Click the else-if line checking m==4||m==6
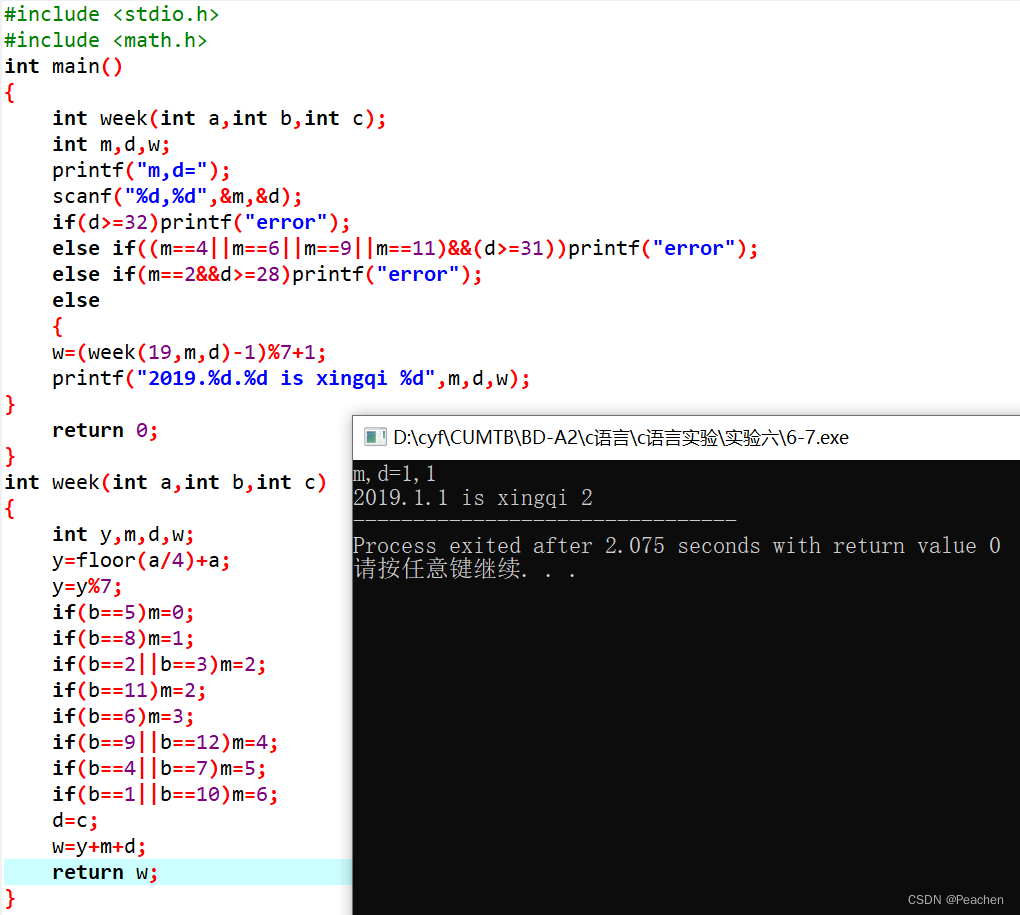1020x915 pixels. point(405,248)
